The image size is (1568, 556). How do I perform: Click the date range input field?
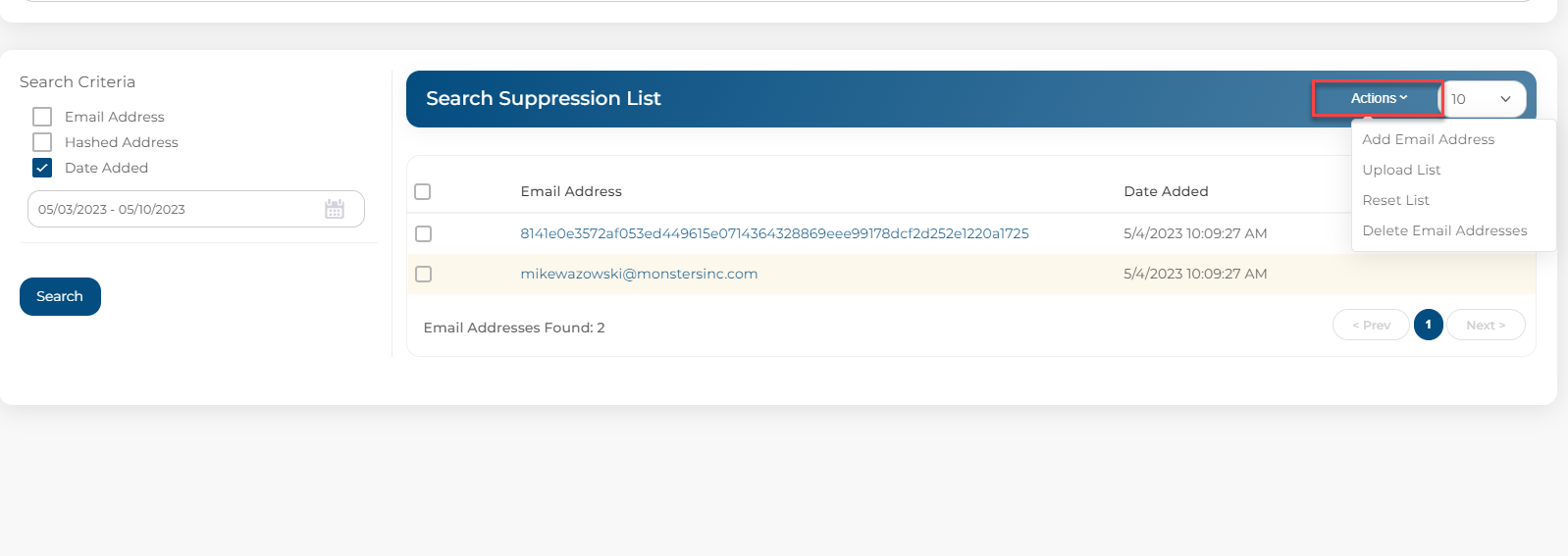click(196, 209)
